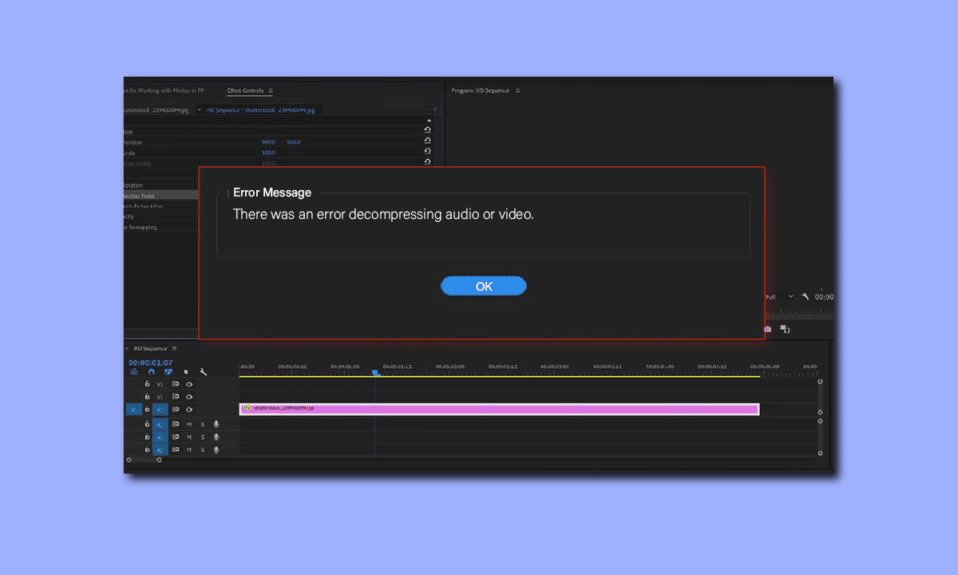Select the pink shutterstock clip in timeline
Screen dimensions: 958x575
click(499, 409)
